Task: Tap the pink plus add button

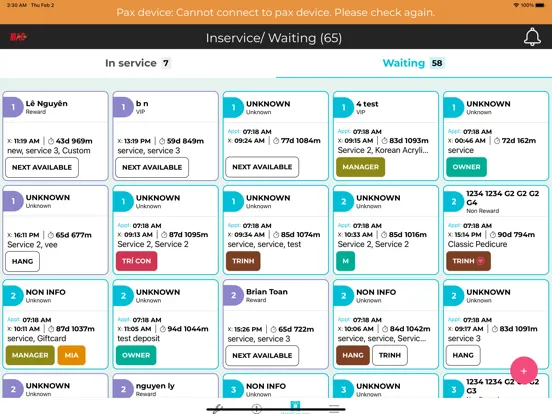Action: click(523, 370)
